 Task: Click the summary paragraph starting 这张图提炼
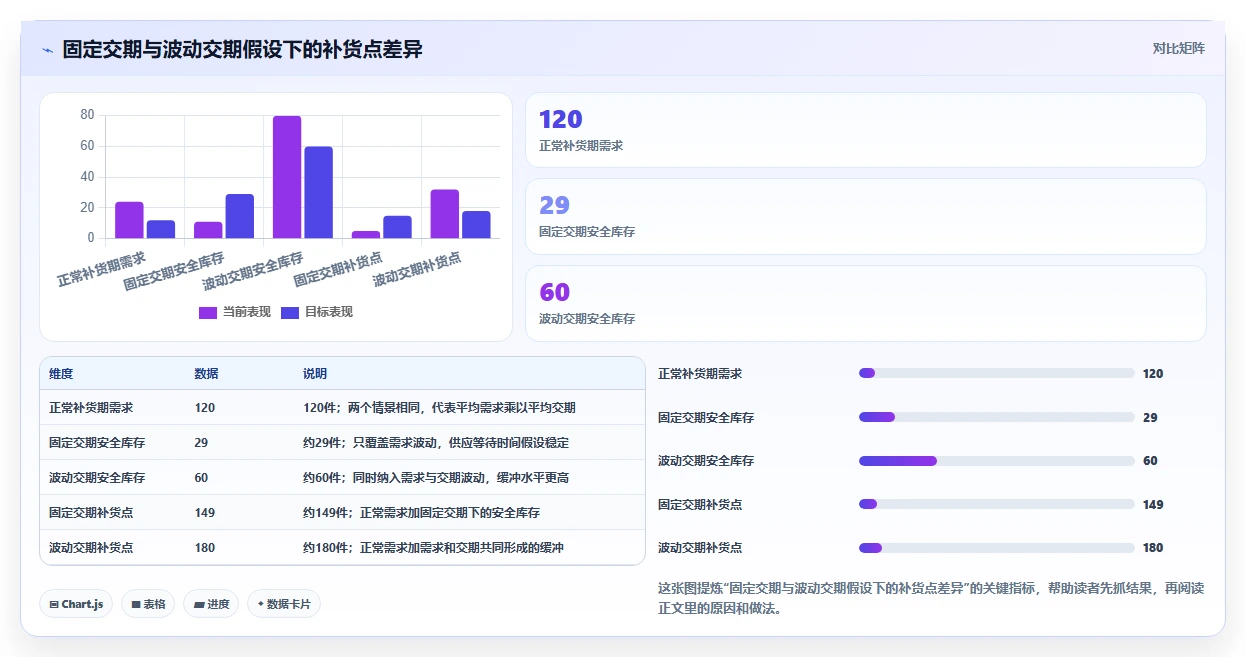coord(931,598)
